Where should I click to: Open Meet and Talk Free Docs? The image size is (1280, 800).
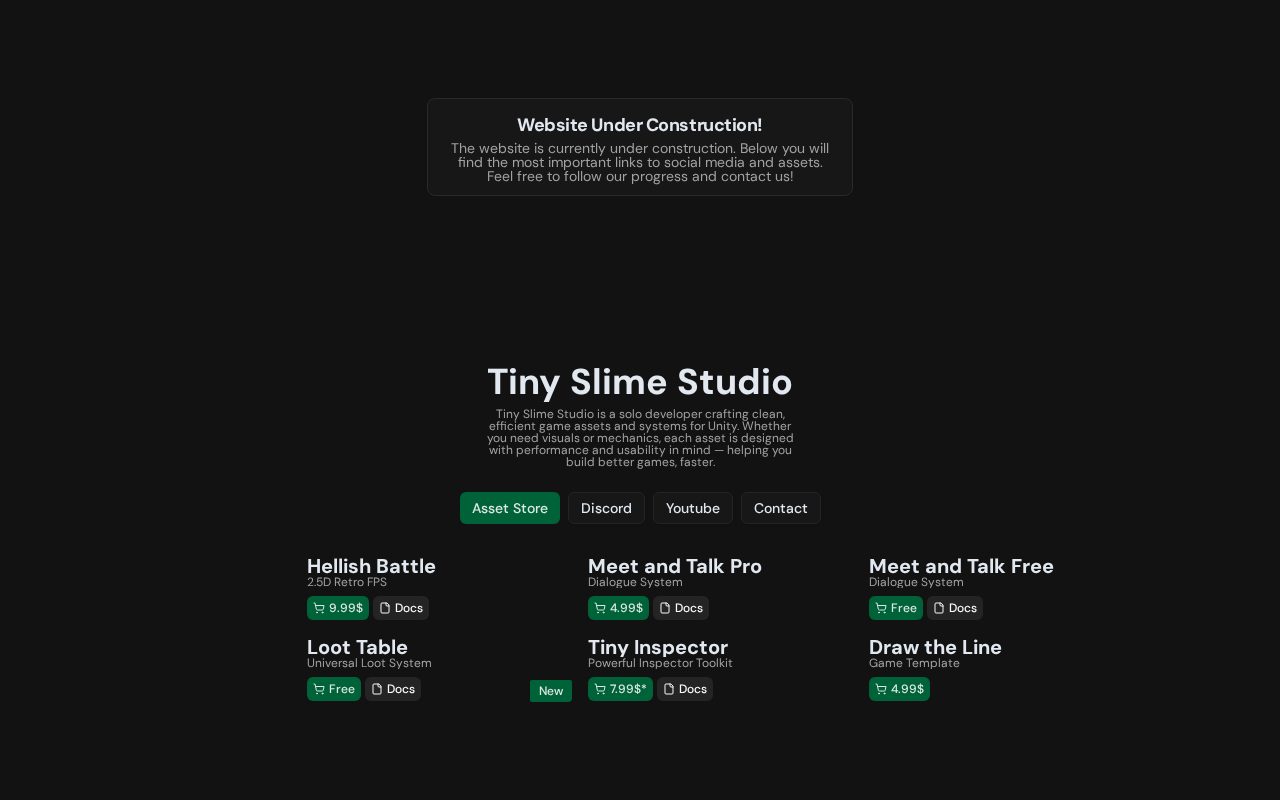[x=955, y=608]
